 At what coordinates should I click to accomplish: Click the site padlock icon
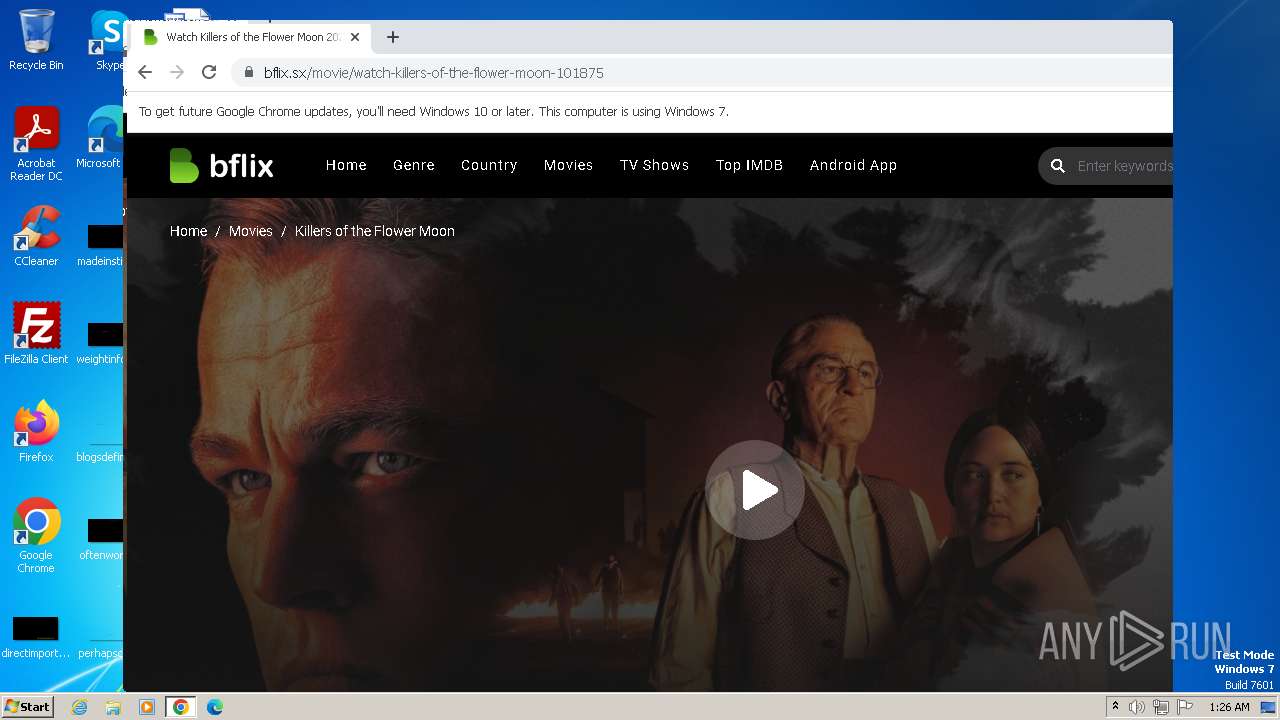(249, 72)
